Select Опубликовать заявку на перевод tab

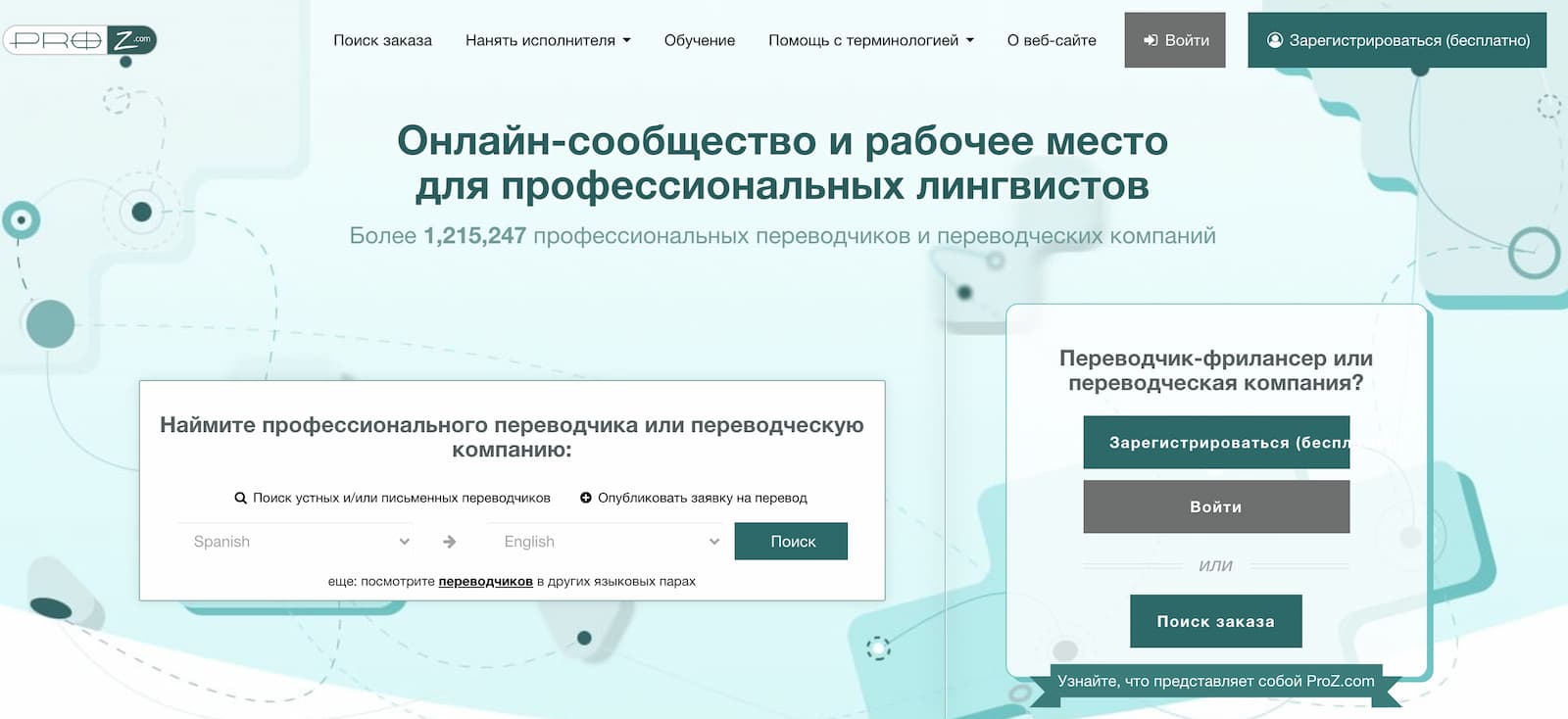(694, 498)
